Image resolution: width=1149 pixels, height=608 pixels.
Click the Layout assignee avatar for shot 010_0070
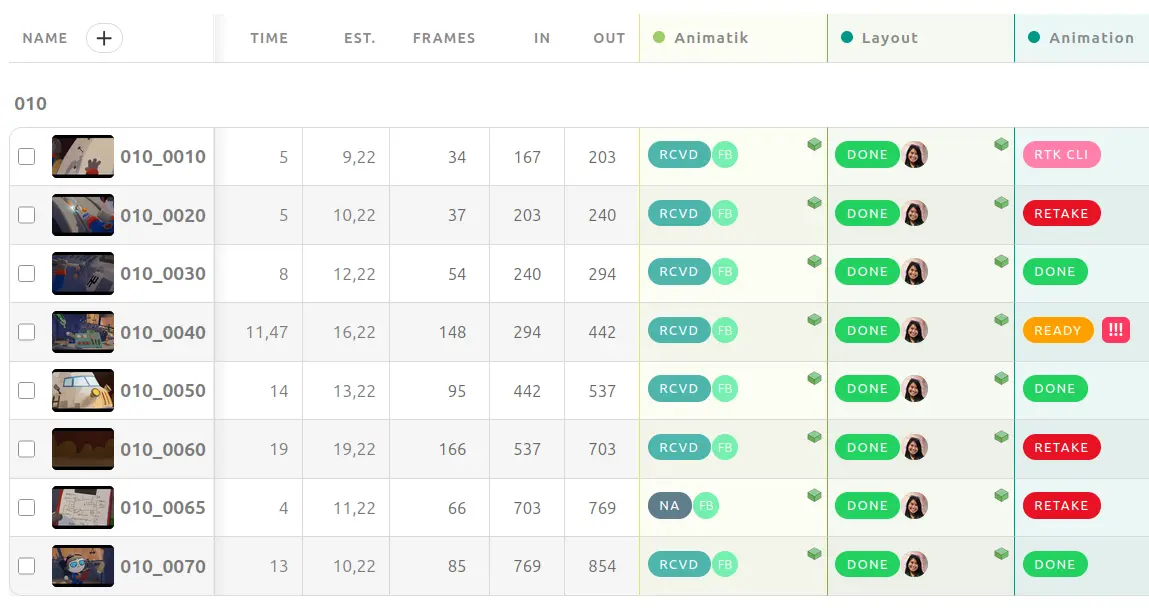pyautogui.click(x=914, y=565)
